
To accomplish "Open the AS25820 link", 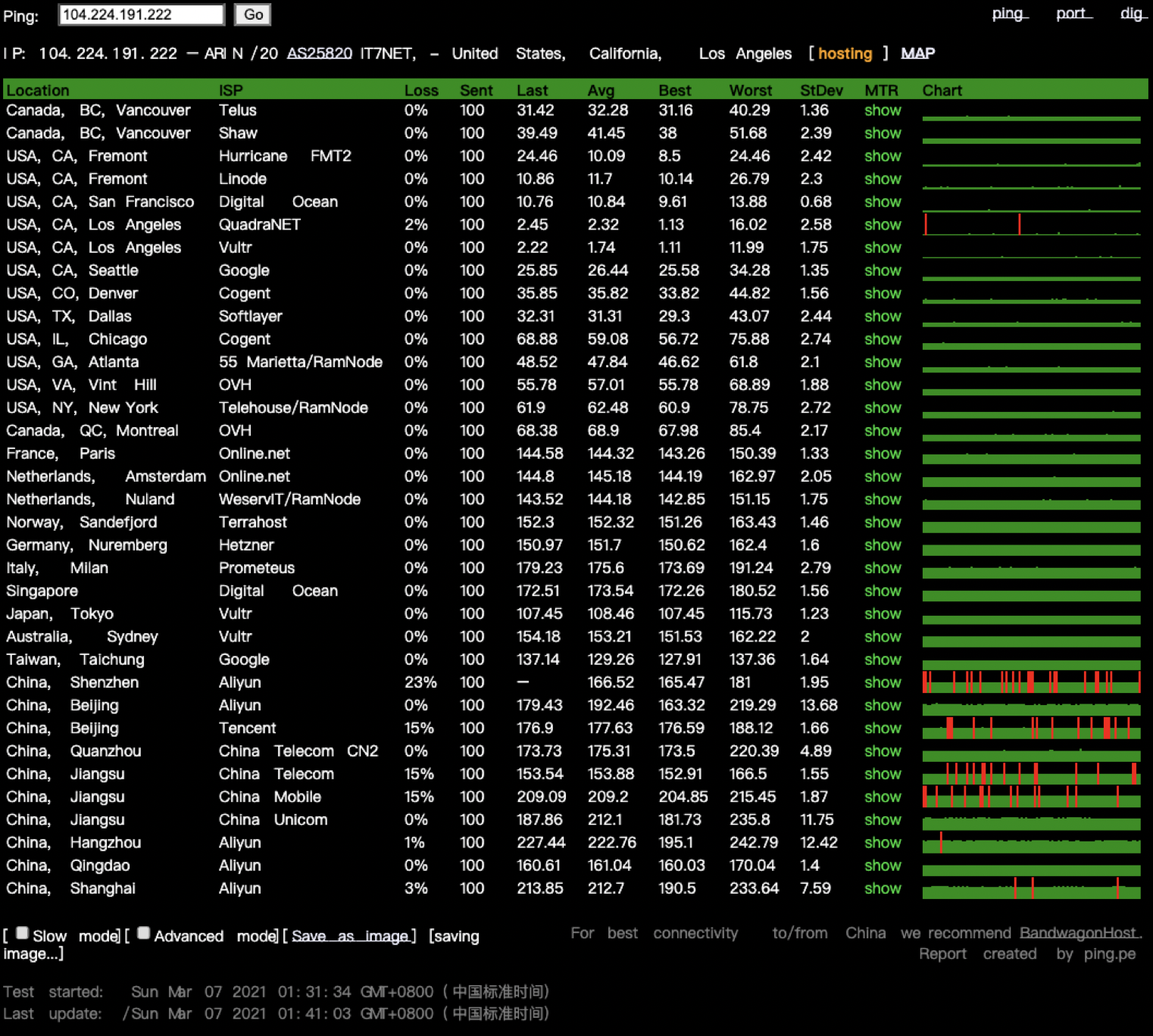I will click(x=319, y=54).
